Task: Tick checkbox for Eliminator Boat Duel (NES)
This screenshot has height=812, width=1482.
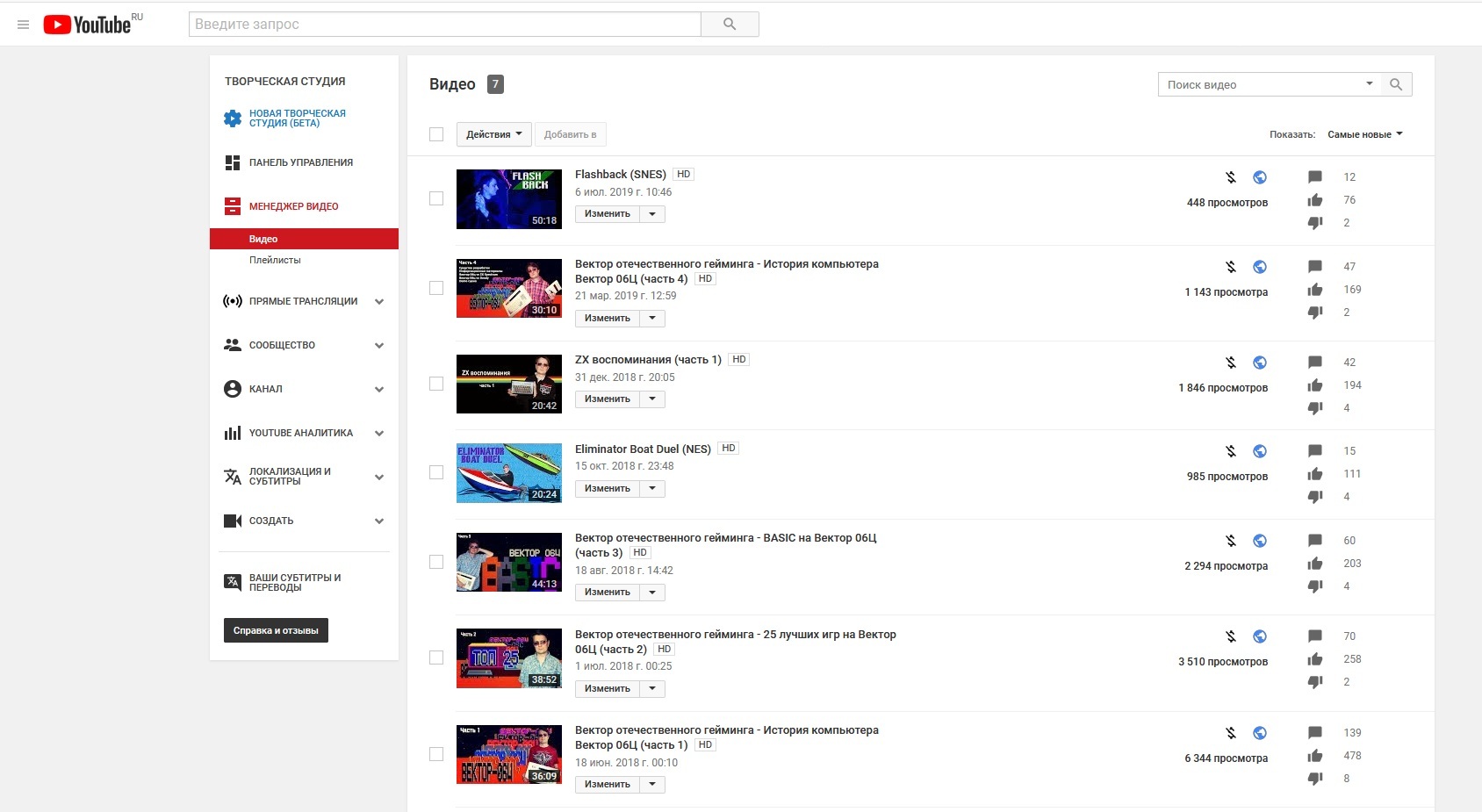Action: 436,472
